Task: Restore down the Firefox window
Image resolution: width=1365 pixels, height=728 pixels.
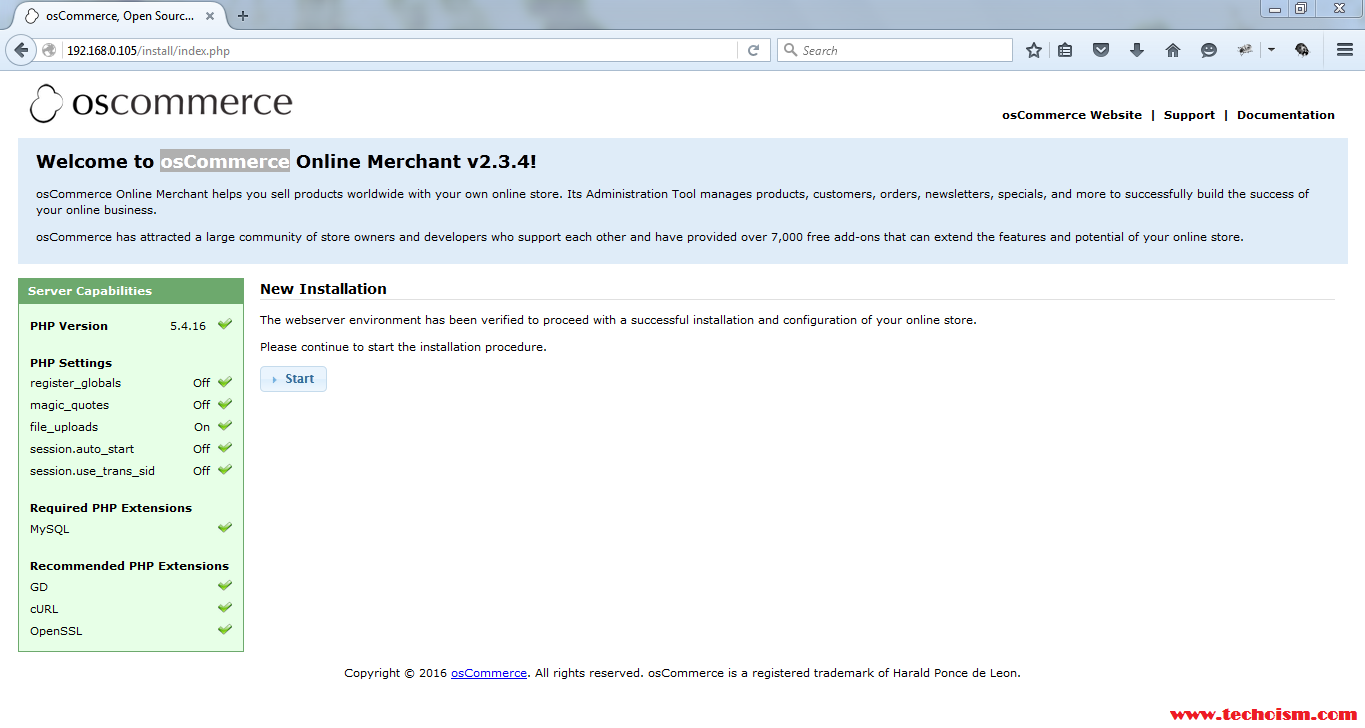Action: [1300, 8]
